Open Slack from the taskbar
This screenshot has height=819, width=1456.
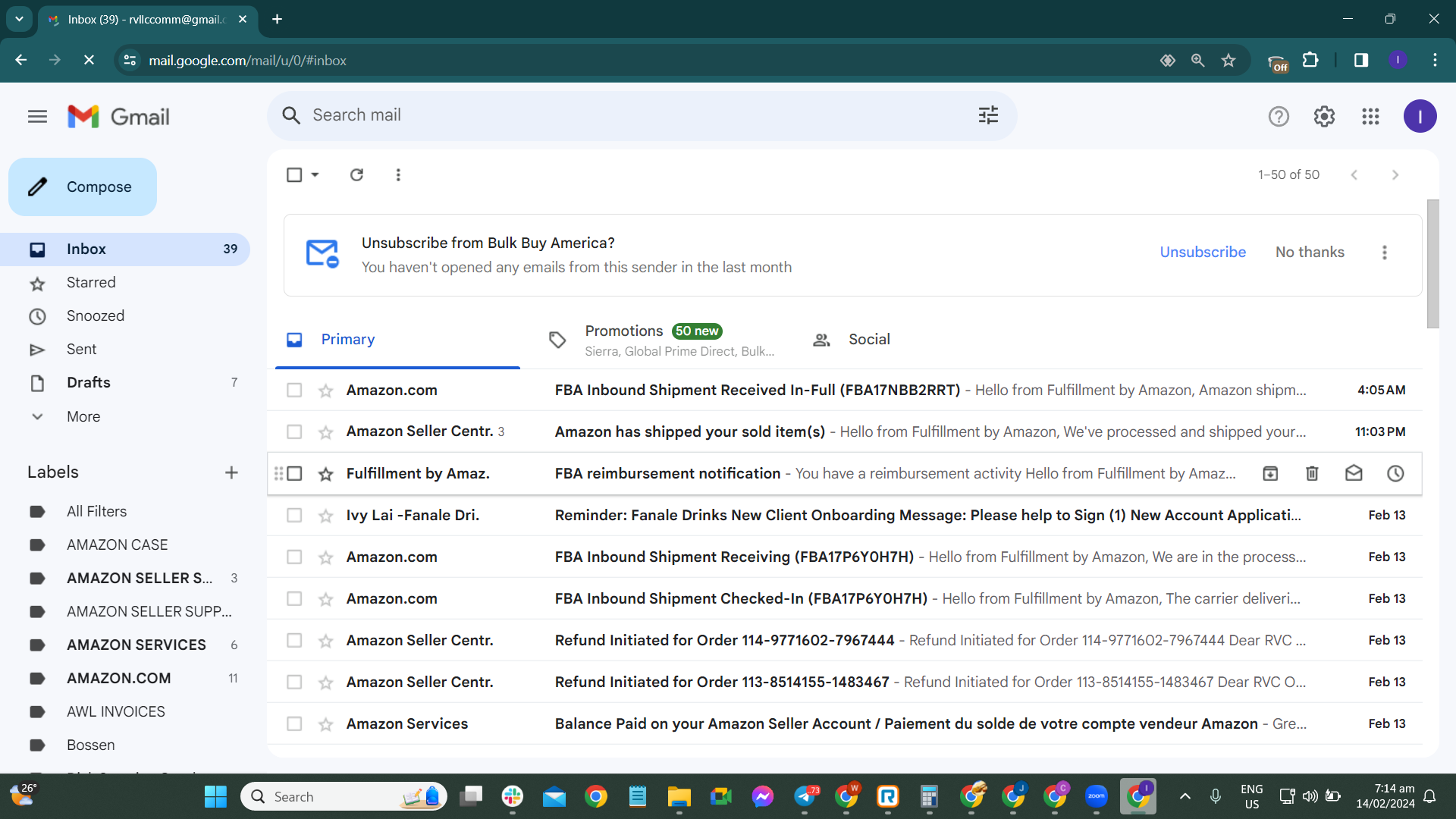pyautogui.click(x=513, y=796)
